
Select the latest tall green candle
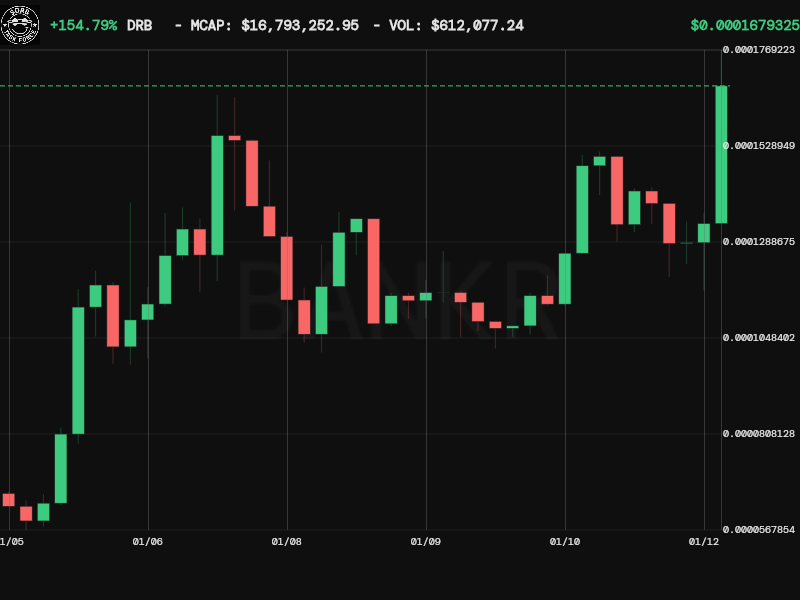721,155
